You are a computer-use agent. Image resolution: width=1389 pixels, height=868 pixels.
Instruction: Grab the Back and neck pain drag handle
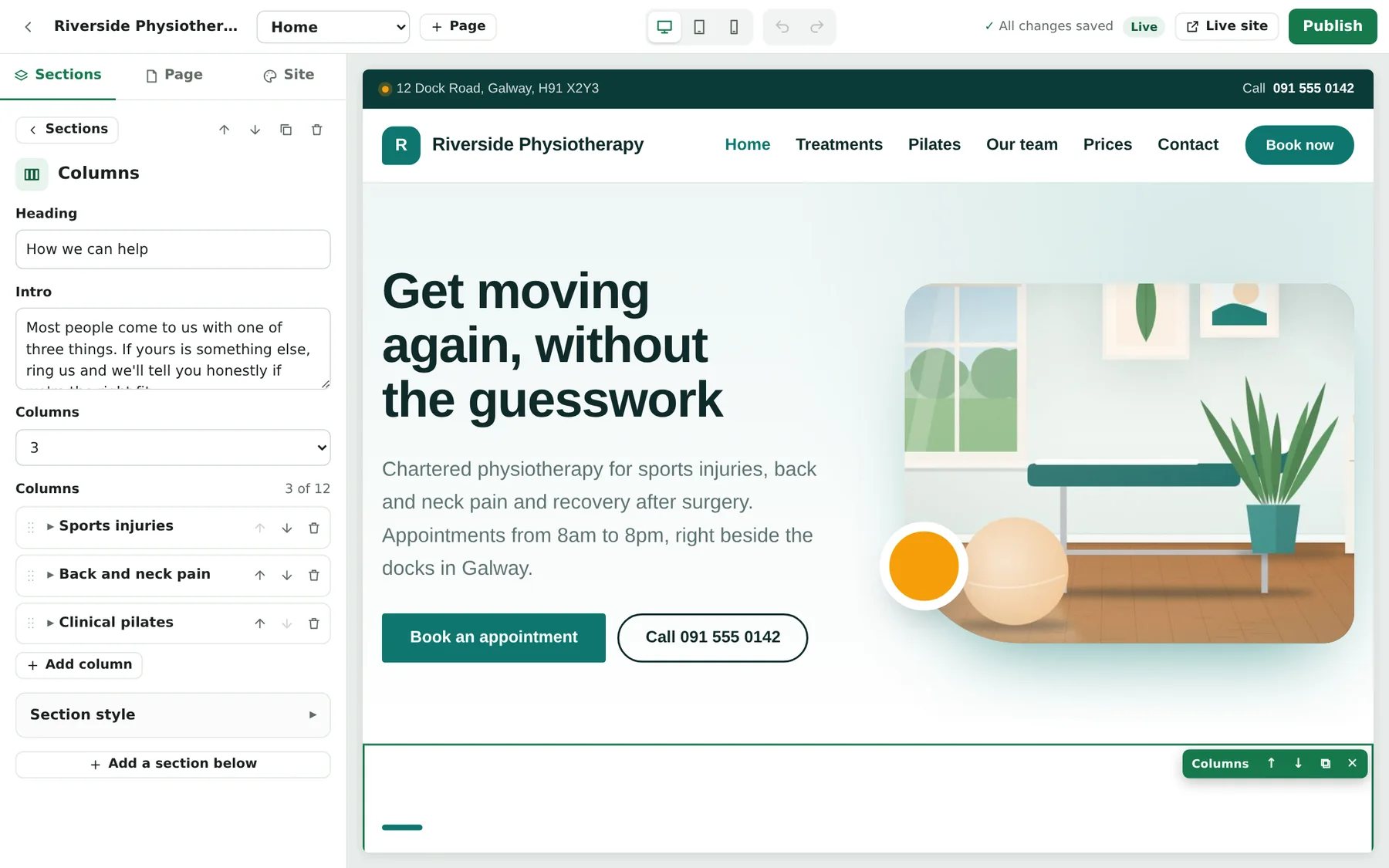(x=31, y=576)
